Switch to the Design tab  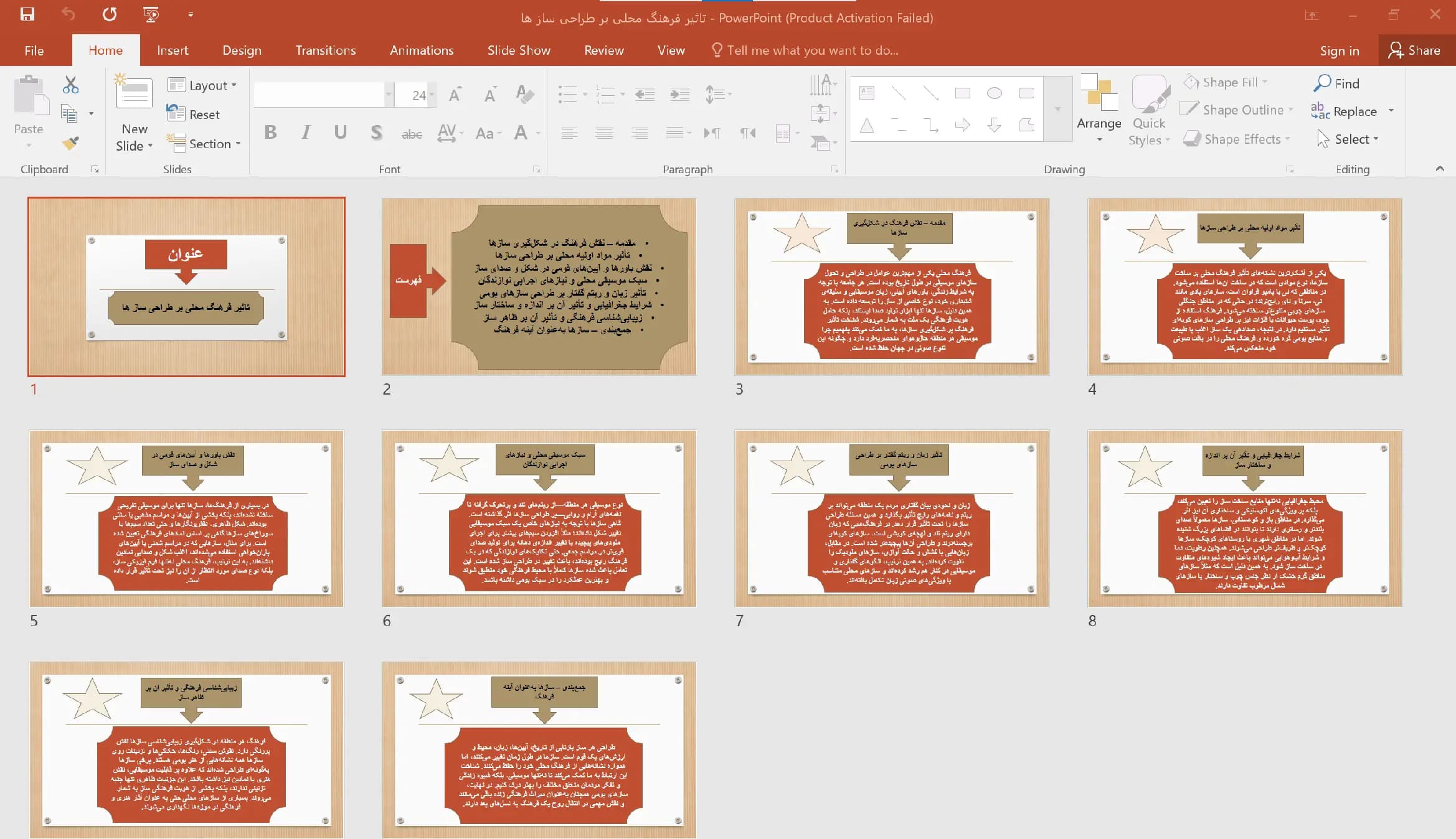point(242,50)
